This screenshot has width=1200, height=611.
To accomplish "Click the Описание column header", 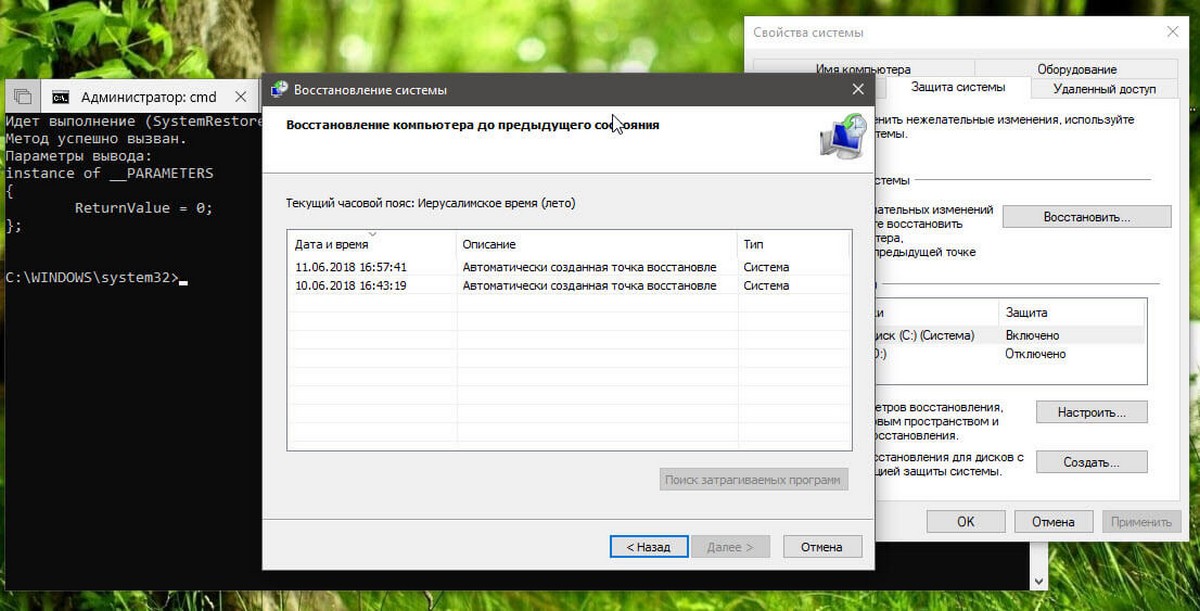I will [x=597, y=244].
